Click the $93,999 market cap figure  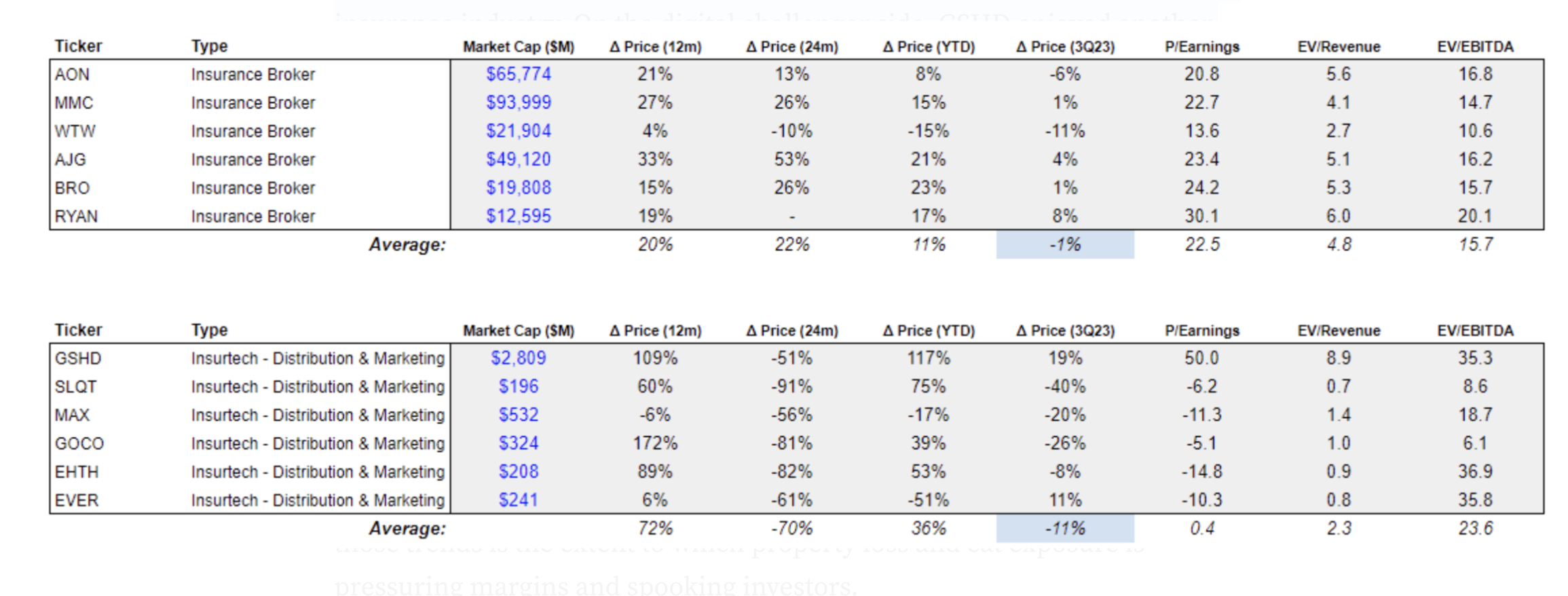518,103
